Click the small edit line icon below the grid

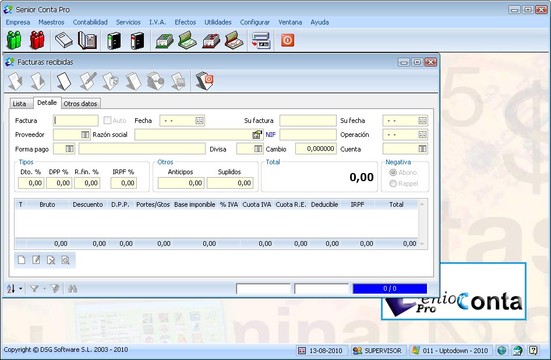click(36, 260)
